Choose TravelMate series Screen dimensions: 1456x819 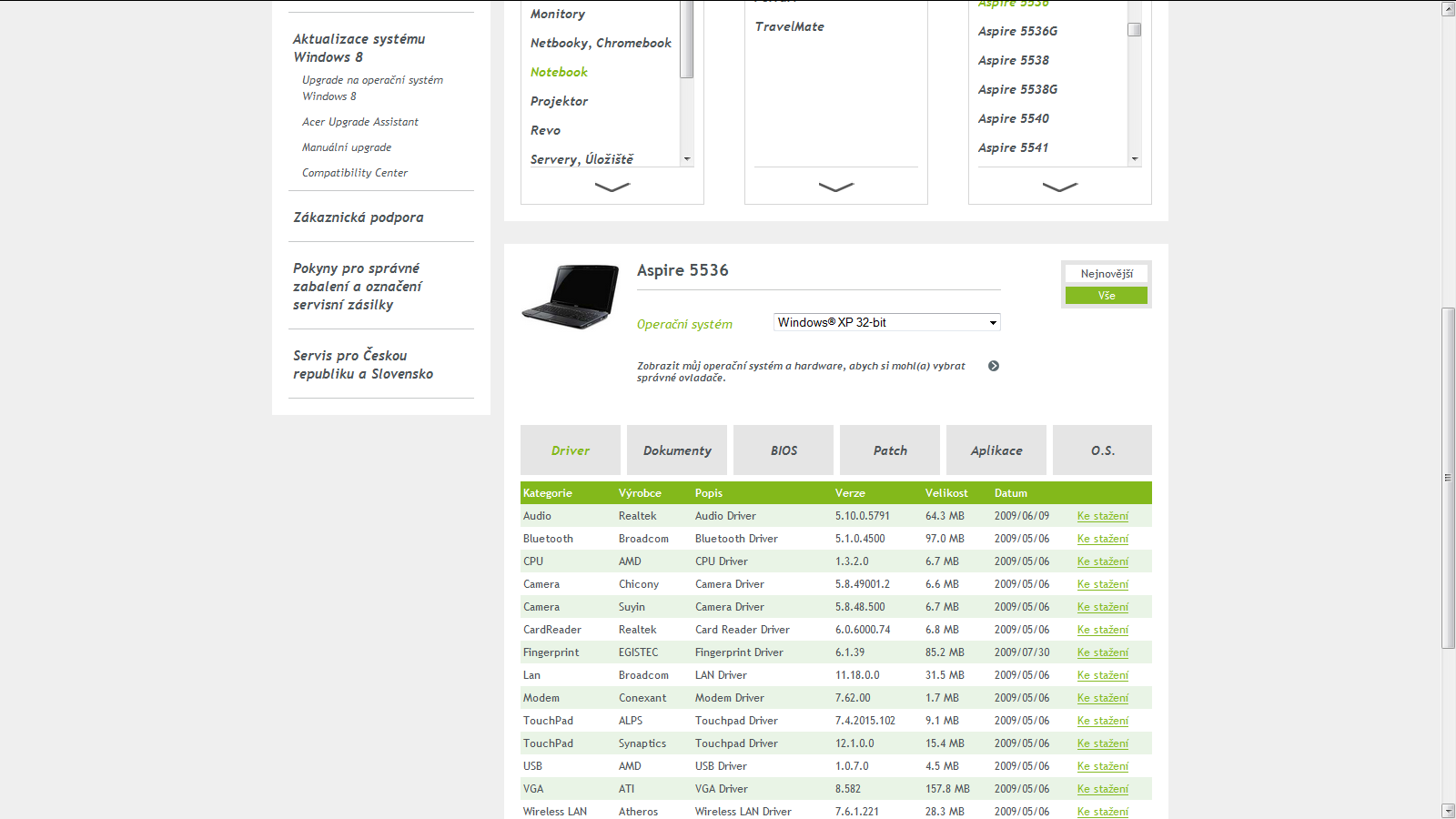[x=790, y=26]
